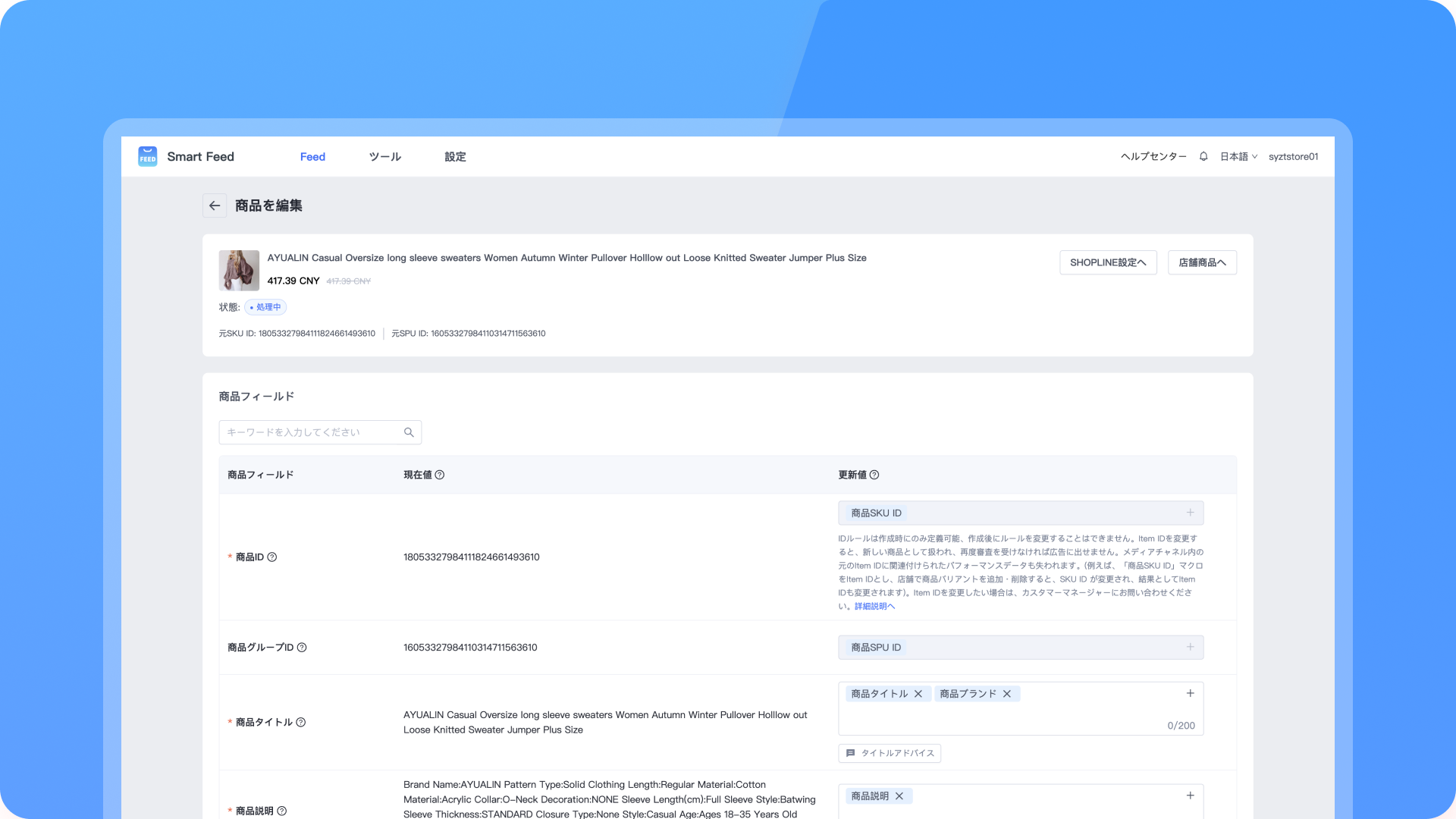This screenshot has width=1456, height=819.
Task: Click the Smart Feed logo icon
Action: click(x=148, y=156)
